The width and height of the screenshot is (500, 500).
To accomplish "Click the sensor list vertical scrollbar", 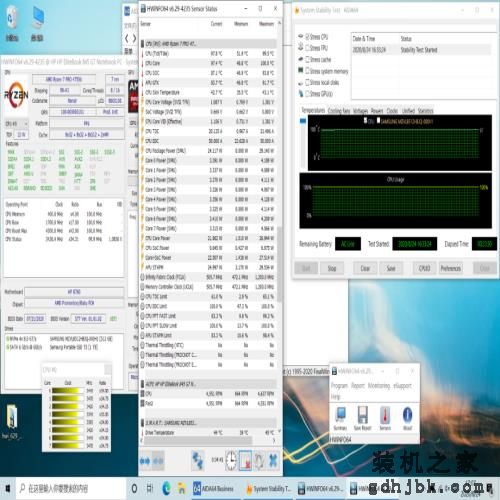I will click(x=279, y=264).
